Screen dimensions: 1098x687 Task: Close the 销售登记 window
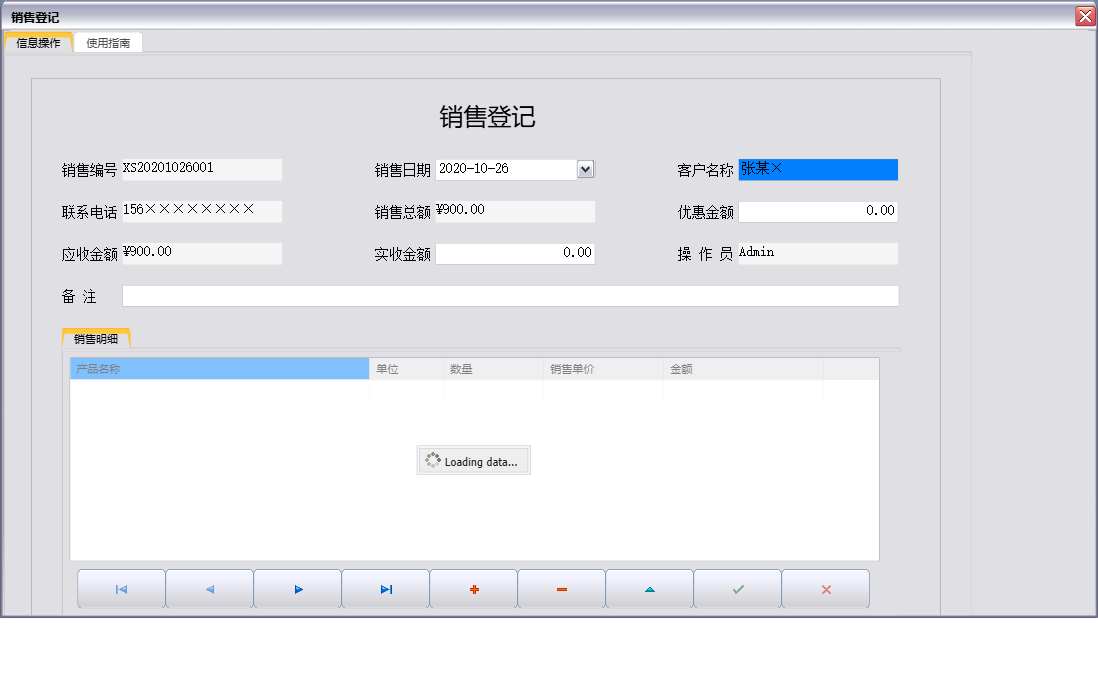pos(1085,15)
